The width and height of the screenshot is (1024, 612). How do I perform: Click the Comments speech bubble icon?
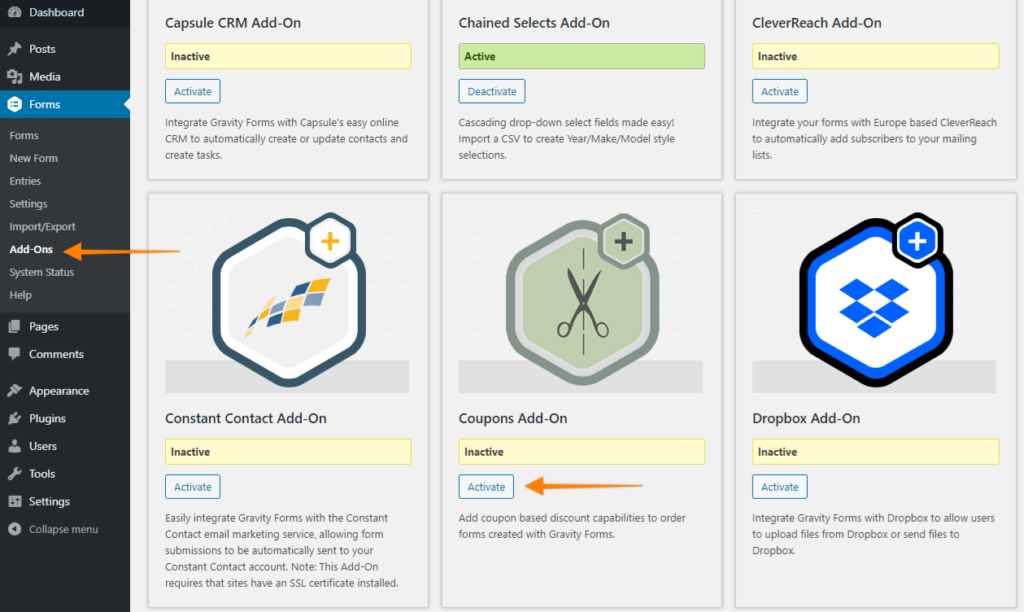click(x=14, y=354)
